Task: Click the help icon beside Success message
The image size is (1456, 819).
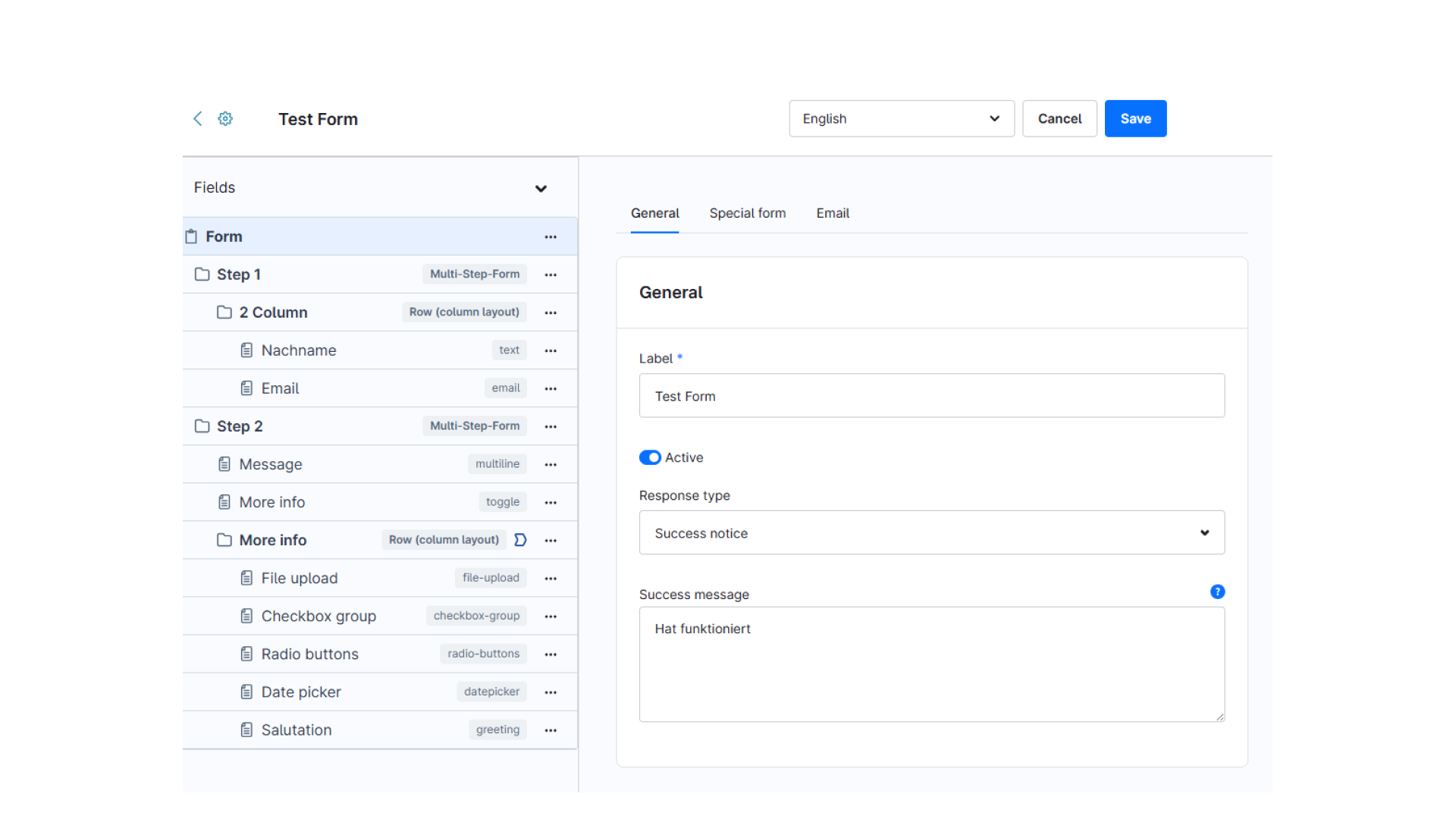Action: click(x=1217, y=591)
